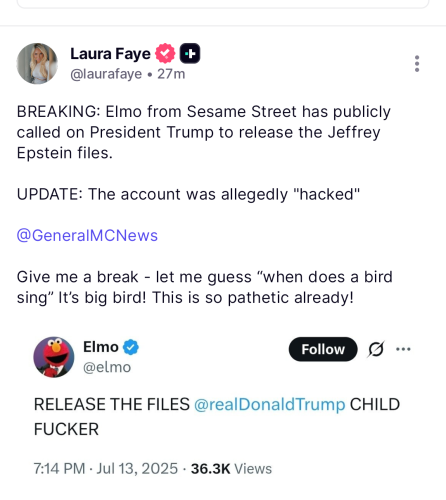Viewport: 446px width, 500px height.
Task: Click the black plus badge next to Laura Faye
Action: click(x=190, y=53)
